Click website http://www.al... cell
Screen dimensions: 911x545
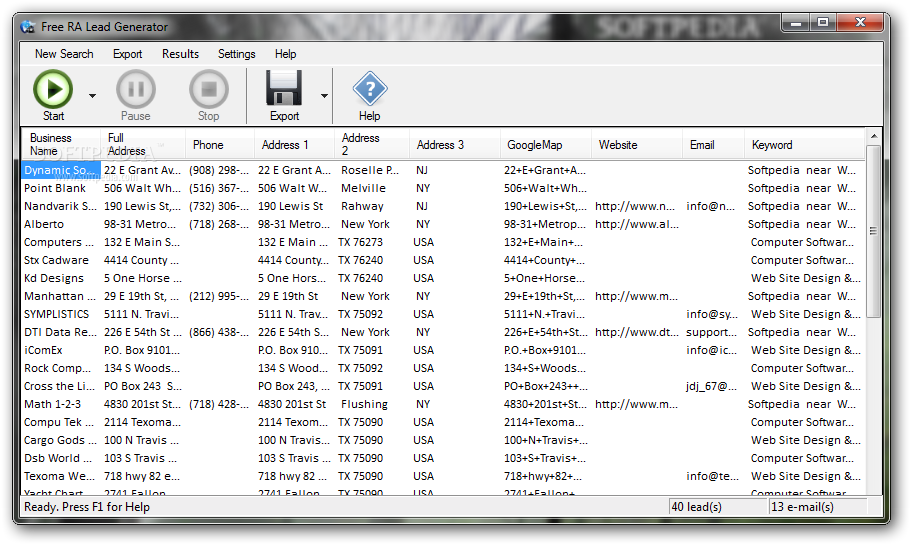click(x=636, y=224)
